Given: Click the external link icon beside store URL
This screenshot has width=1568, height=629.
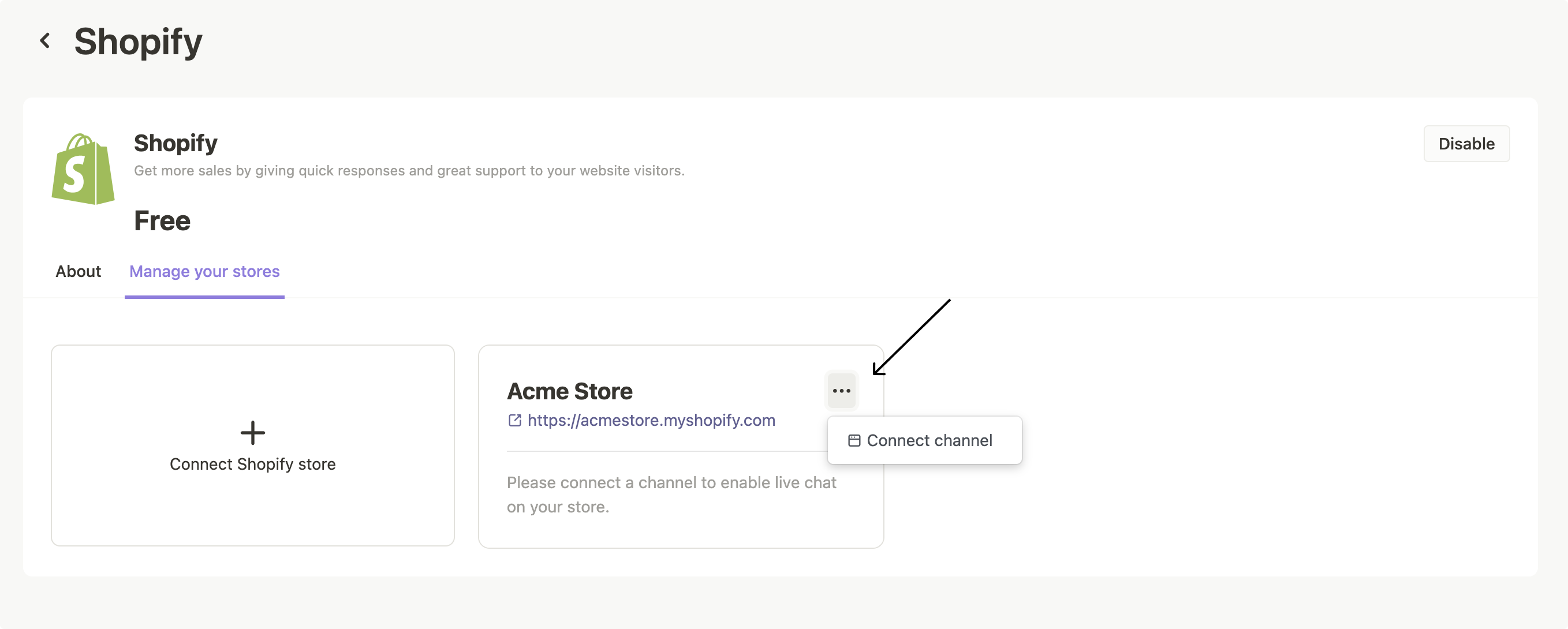Looking at the screenshot, I should pyautogui.click(x=514, y=420).
